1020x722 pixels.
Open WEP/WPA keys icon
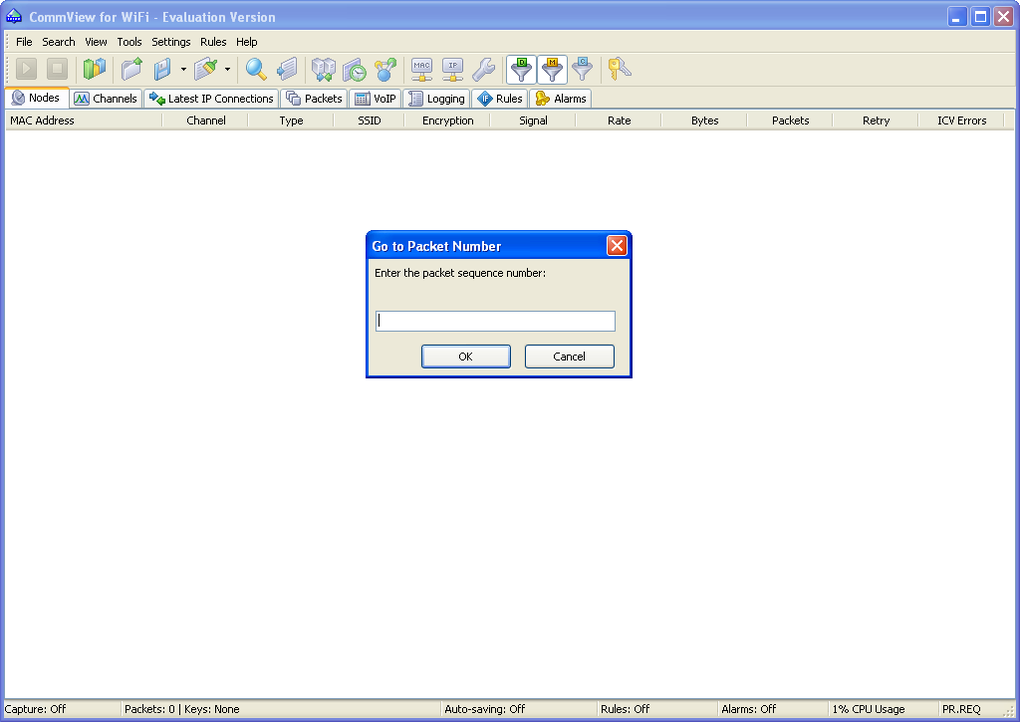[619, 69]
